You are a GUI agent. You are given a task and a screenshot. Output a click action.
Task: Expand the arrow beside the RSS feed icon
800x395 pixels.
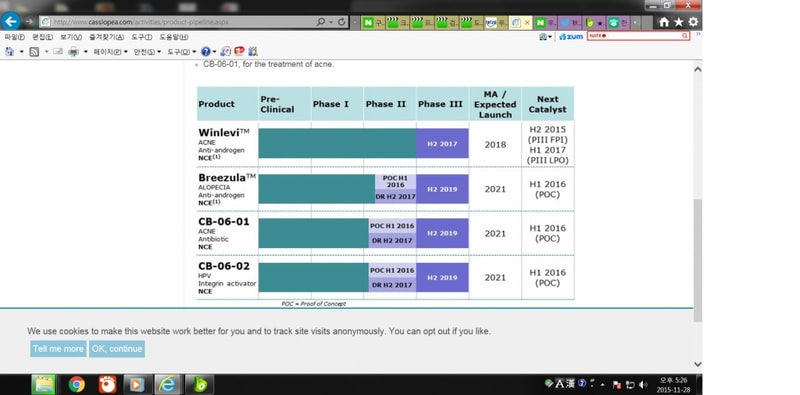tap(46, 52)
